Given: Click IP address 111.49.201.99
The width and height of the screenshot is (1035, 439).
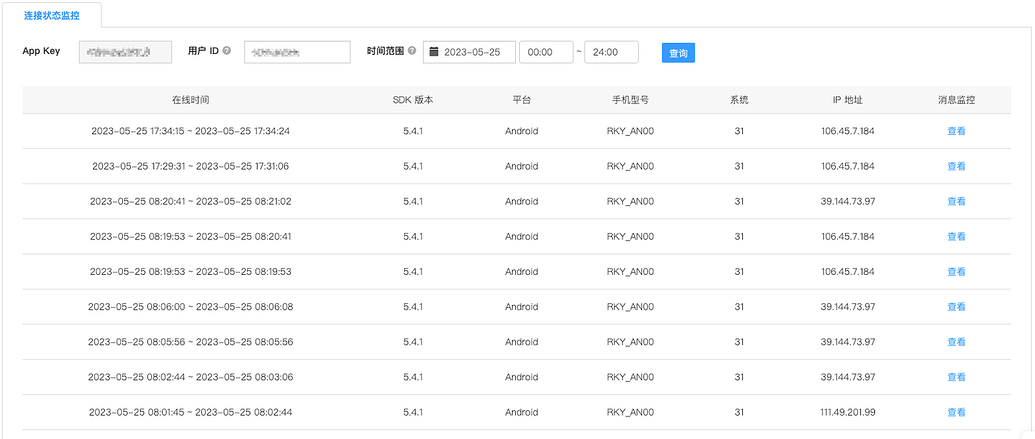Looking at the screenshot, I should pyautogui.click(x=848, y=412).
